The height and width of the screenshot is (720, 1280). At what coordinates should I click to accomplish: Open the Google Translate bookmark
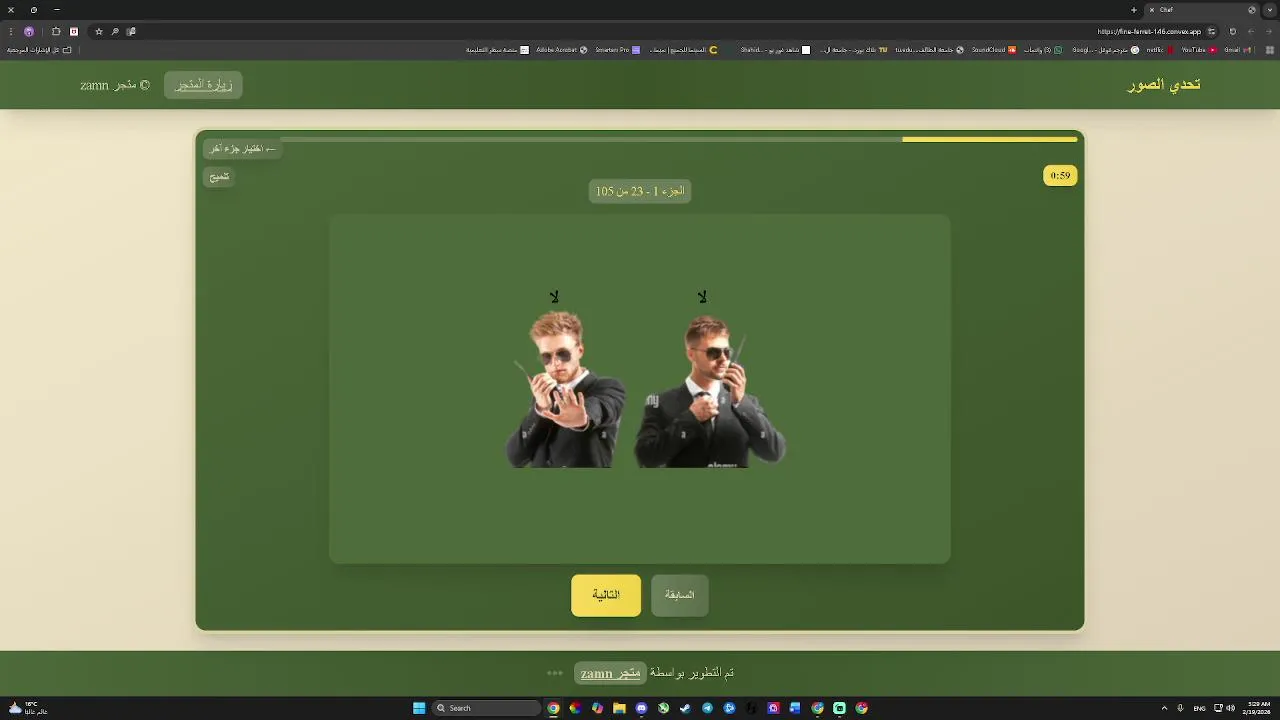tap(1105, 50)
